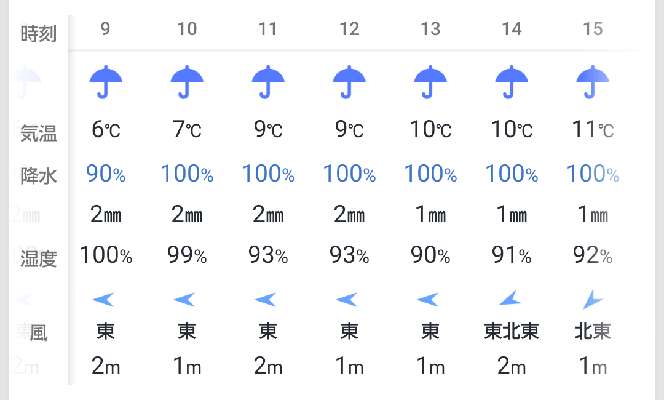The width and height of the screenshot is (664, 400).
Task: Click the umbrella icon in the 10 o'clock column
Action: coord(187,82)
